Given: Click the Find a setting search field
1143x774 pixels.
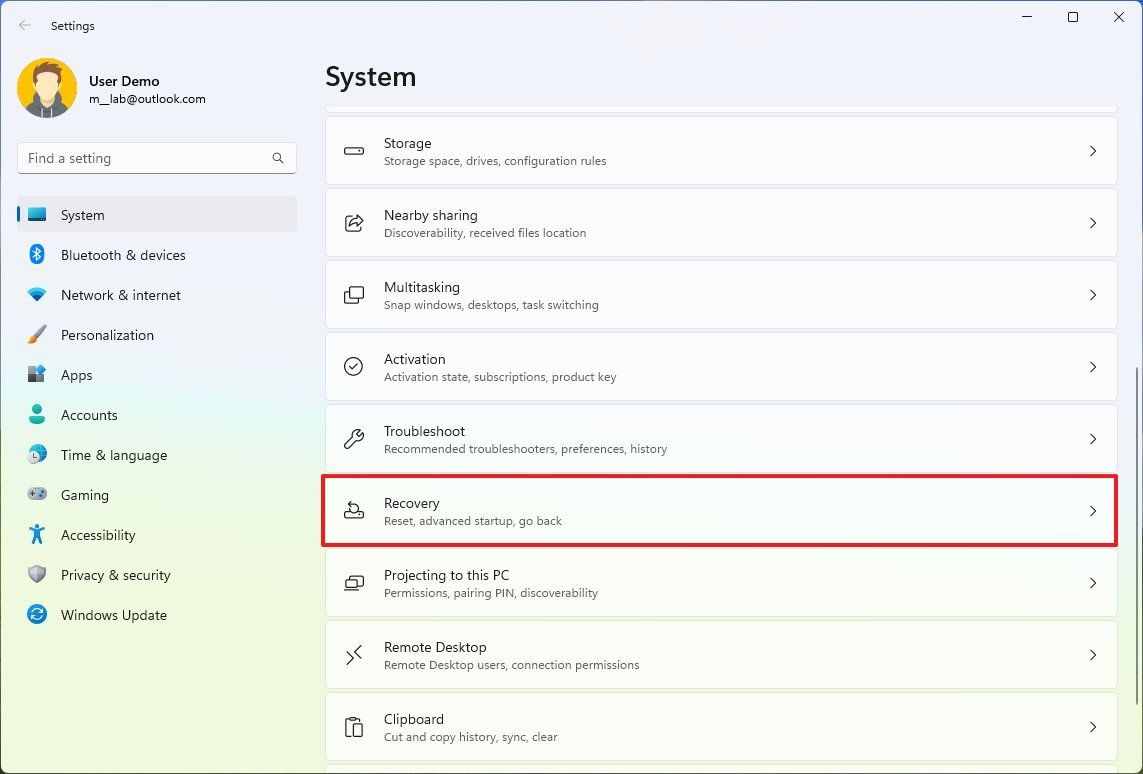Looking at the screenshot, I should 156,158.
